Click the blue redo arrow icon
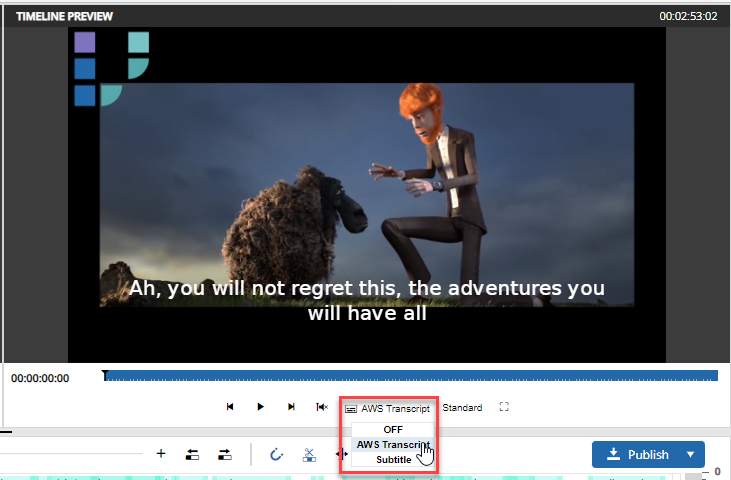731x480 pixels. coord(277,454)
